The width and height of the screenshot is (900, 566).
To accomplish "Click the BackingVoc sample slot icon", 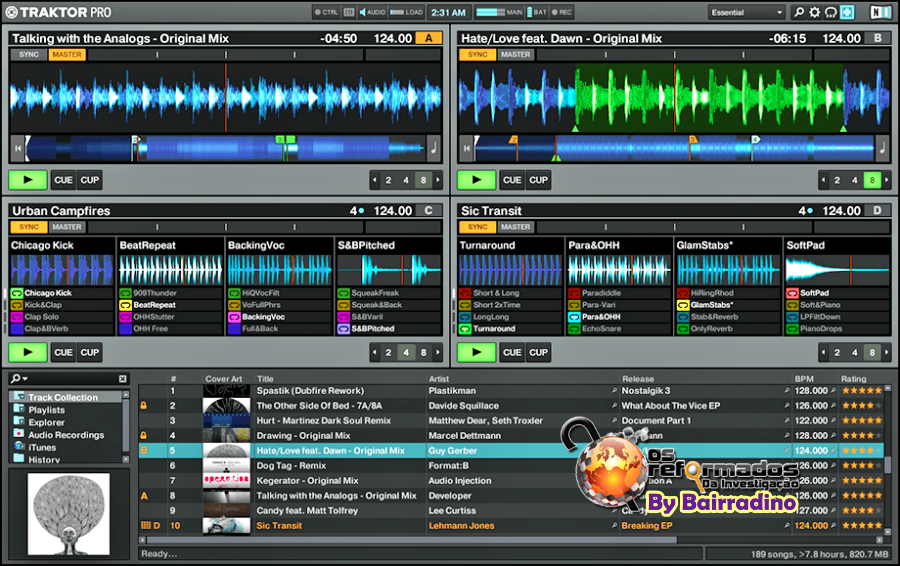I will pos(234,317).
